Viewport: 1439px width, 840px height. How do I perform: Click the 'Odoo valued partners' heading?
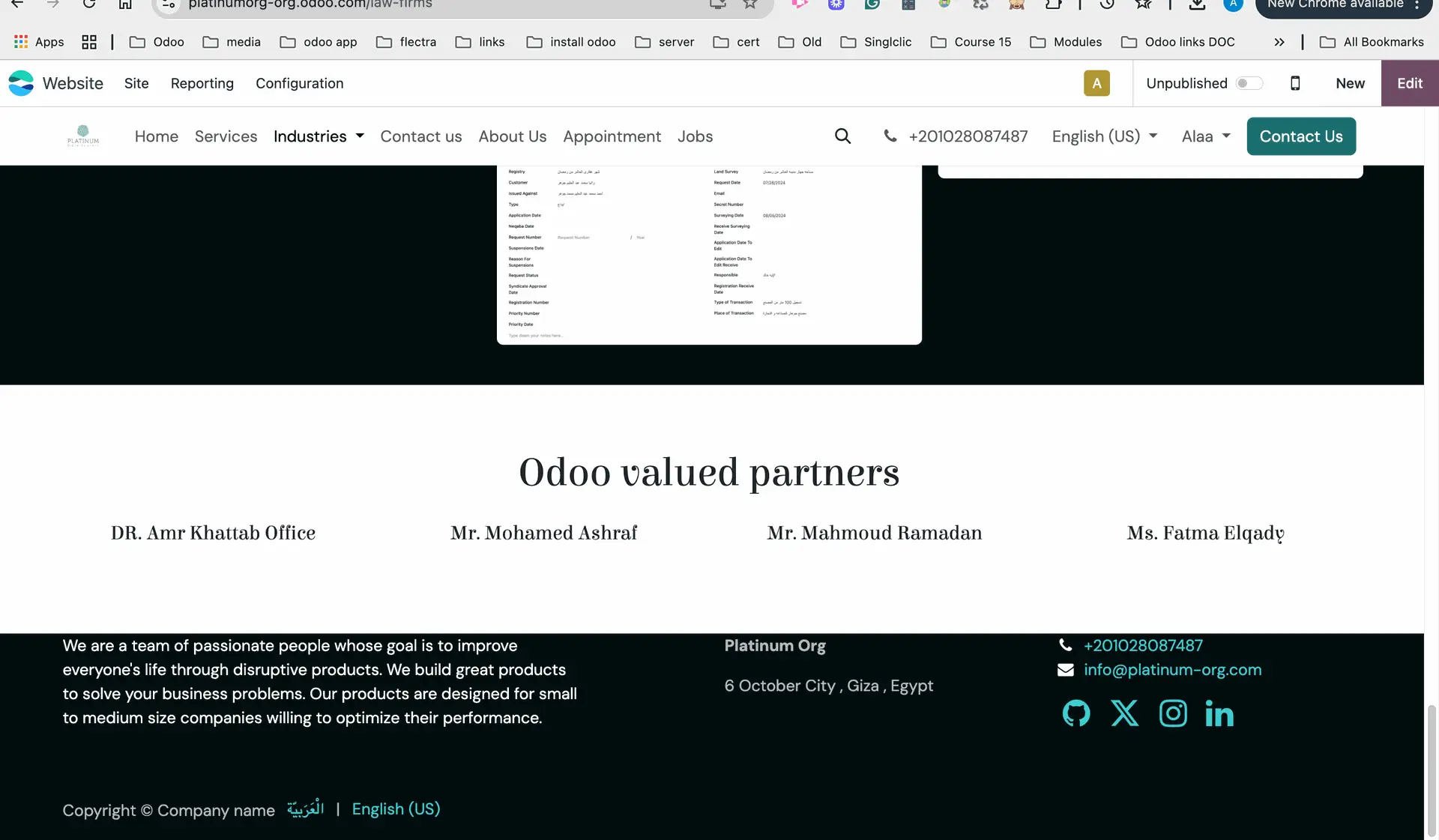tap(709, 472)
